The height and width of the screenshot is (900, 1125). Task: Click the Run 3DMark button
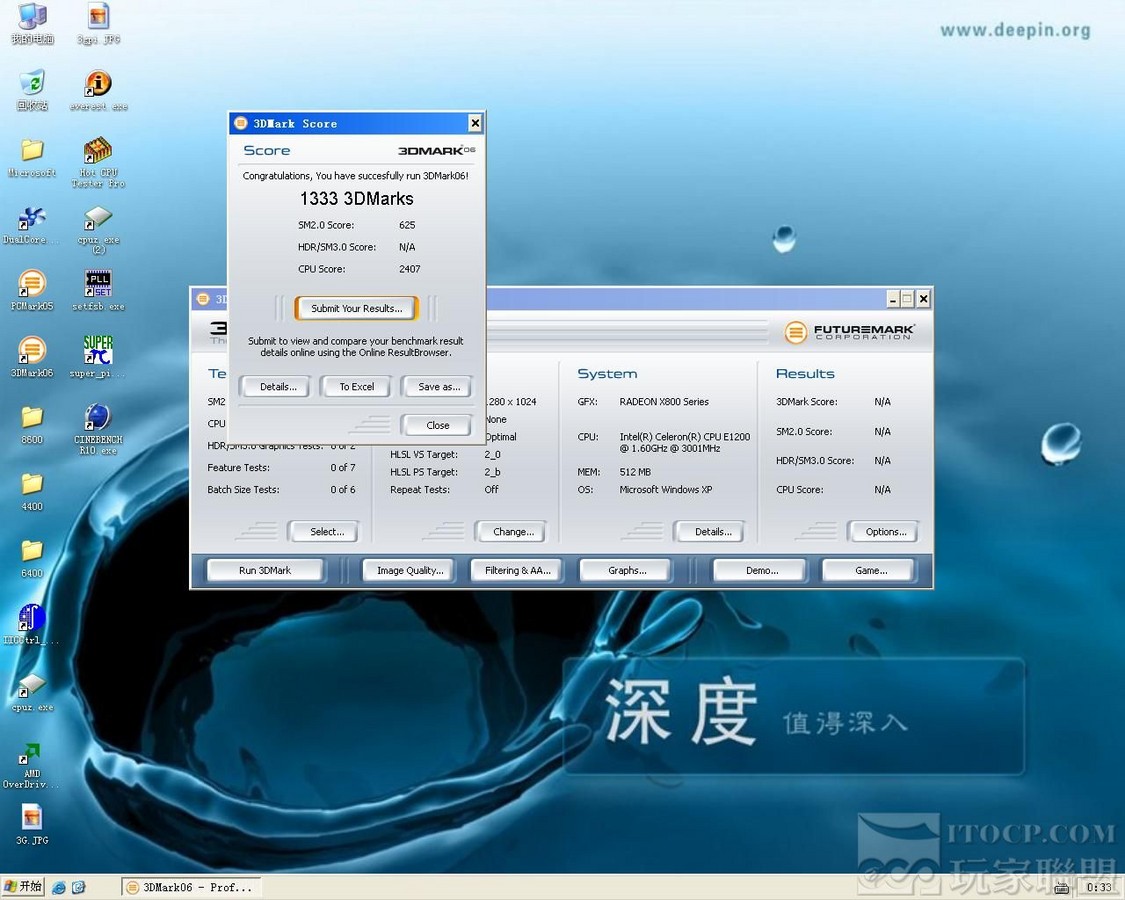[265, 571]
